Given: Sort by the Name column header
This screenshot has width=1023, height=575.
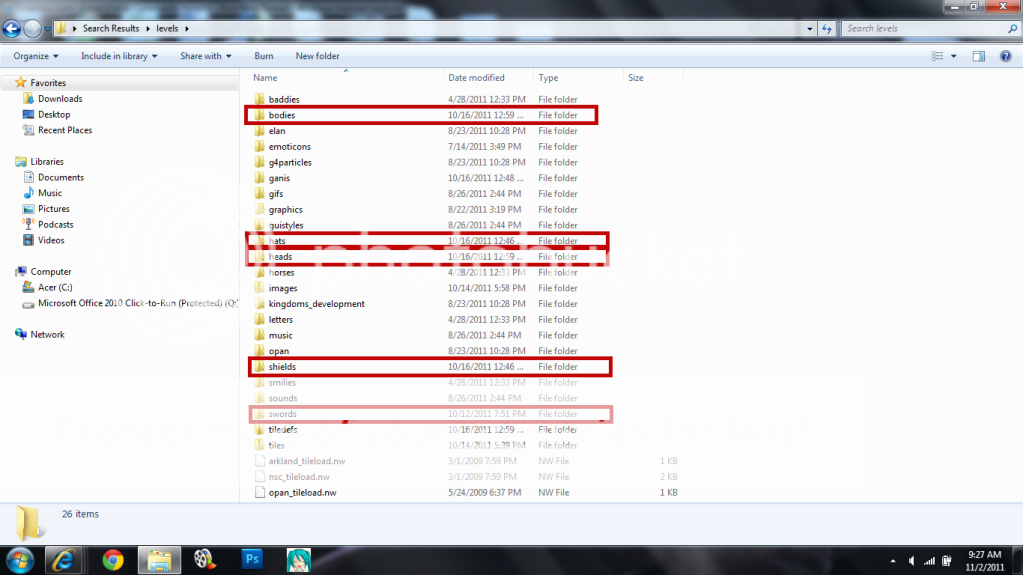Looking at the screenshot, I should (265, 77).
